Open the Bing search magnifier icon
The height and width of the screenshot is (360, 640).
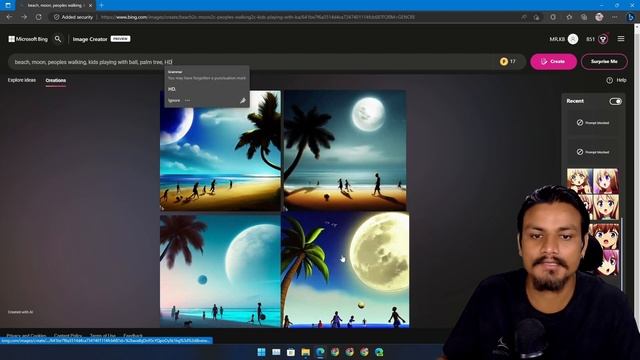(58, 39)
